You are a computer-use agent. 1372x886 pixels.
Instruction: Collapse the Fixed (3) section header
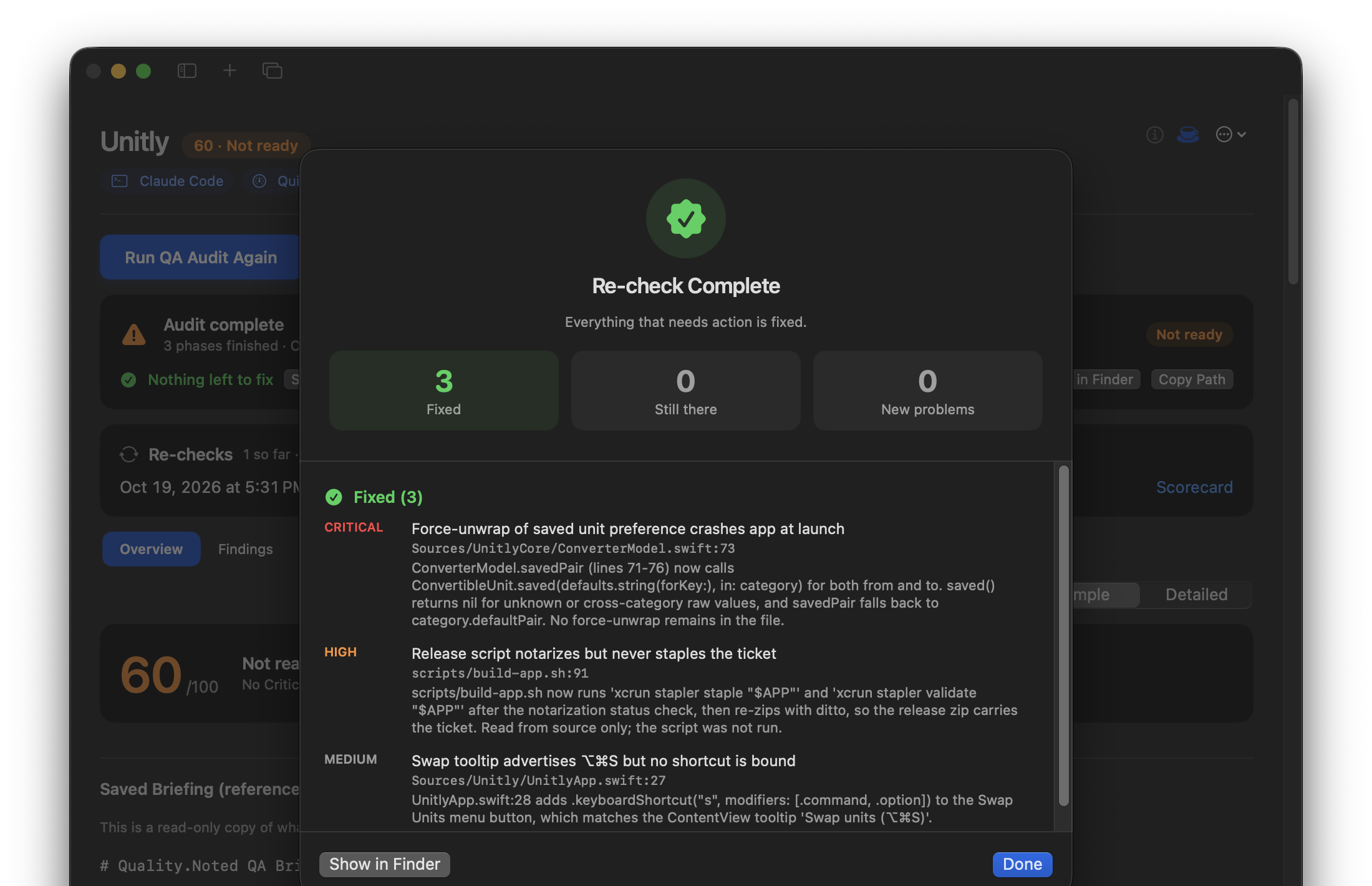pyautogui.click(x=374, y=497)
